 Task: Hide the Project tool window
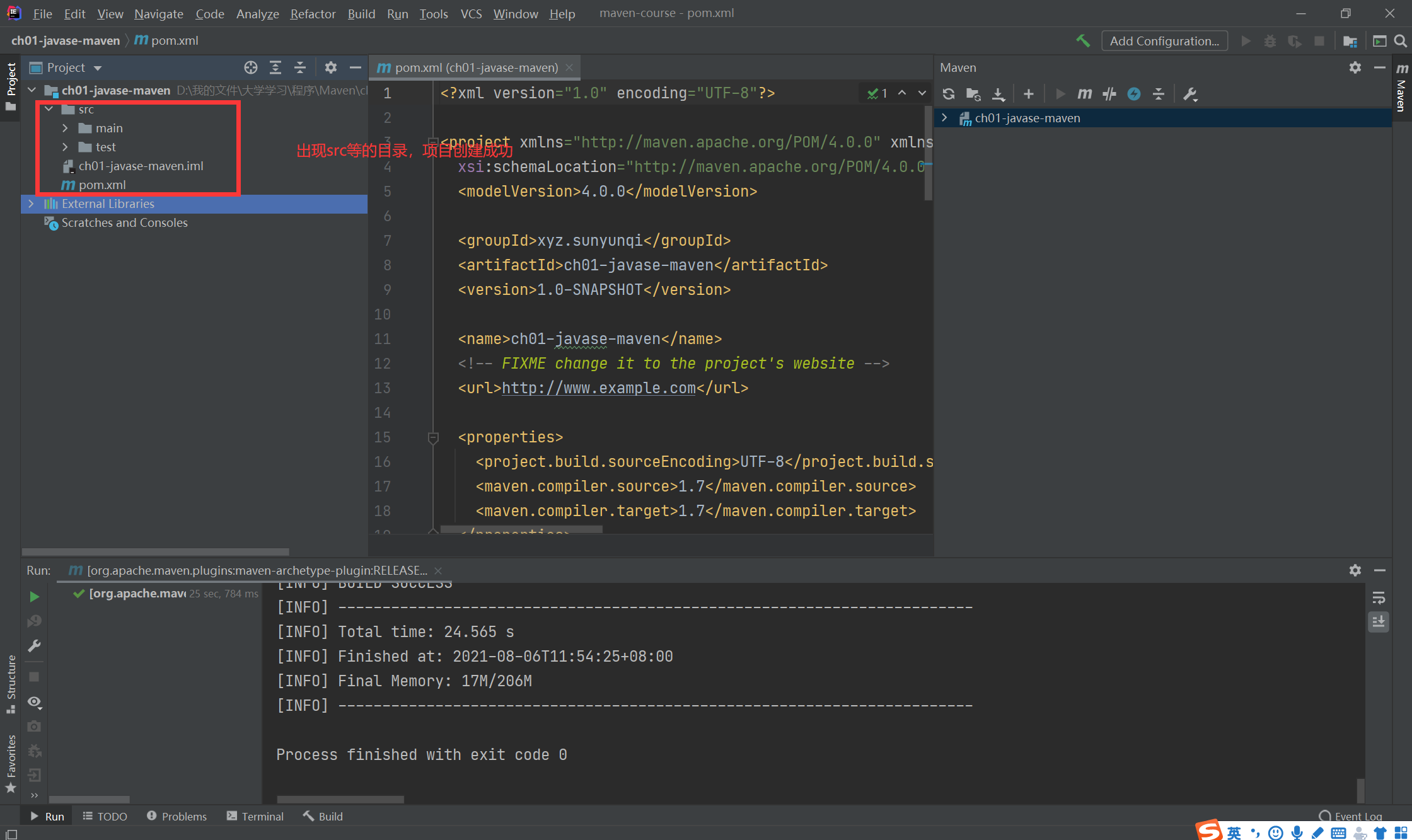coord(356,67)
